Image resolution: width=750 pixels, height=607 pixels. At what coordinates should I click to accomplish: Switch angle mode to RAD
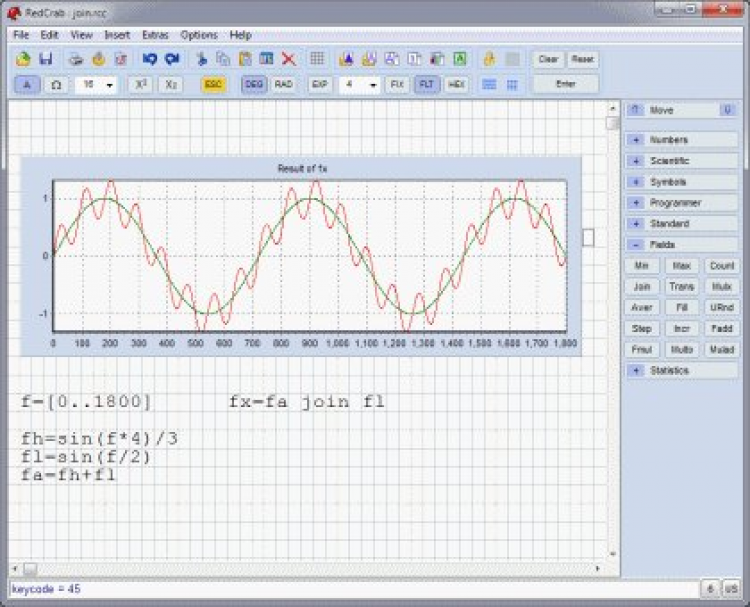284,85
